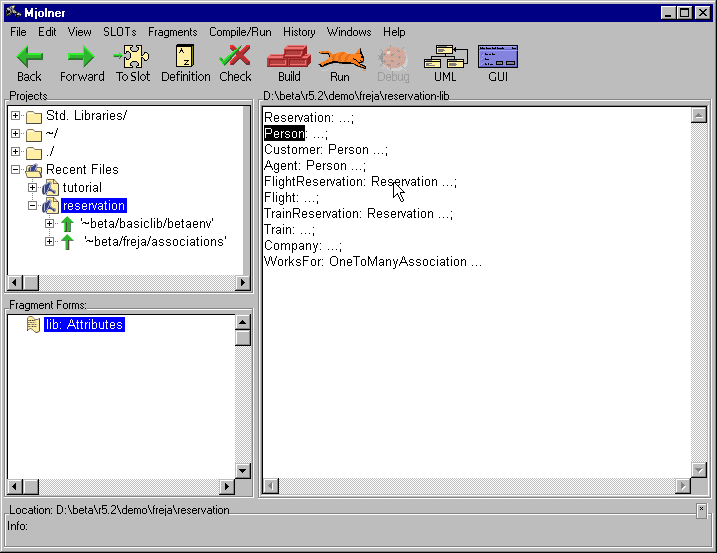
Task: Expand the Std. Libraries/ folder node
Action: pyautogui.click(x=15, y=116)
